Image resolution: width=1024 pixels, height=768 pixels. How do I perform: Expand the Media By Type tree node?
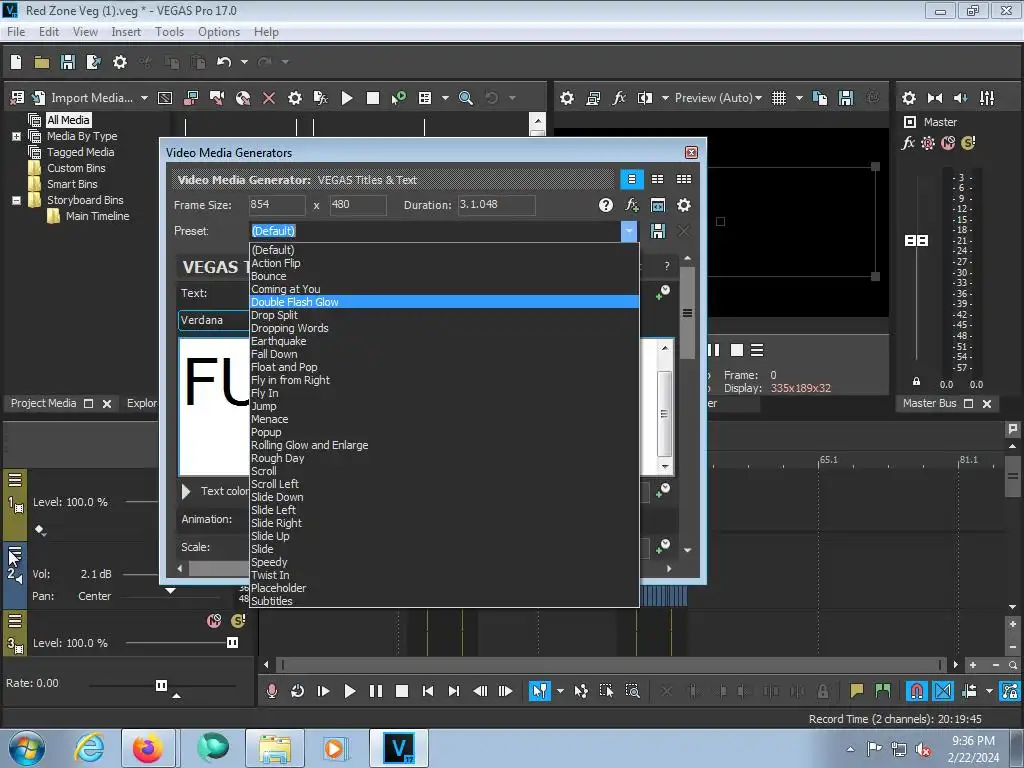(16, 136)
